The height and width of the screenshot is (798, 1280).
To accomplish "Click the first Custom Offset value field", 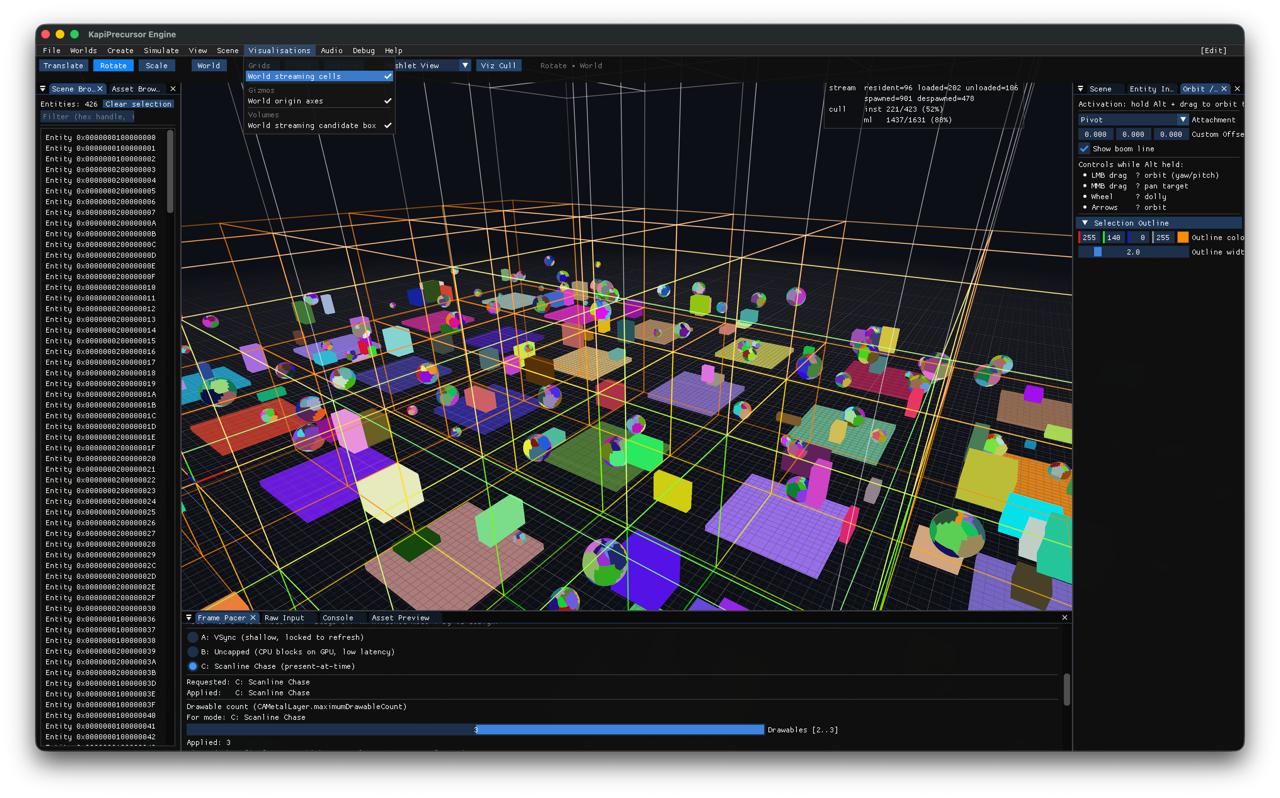I will click(1096, 134).
